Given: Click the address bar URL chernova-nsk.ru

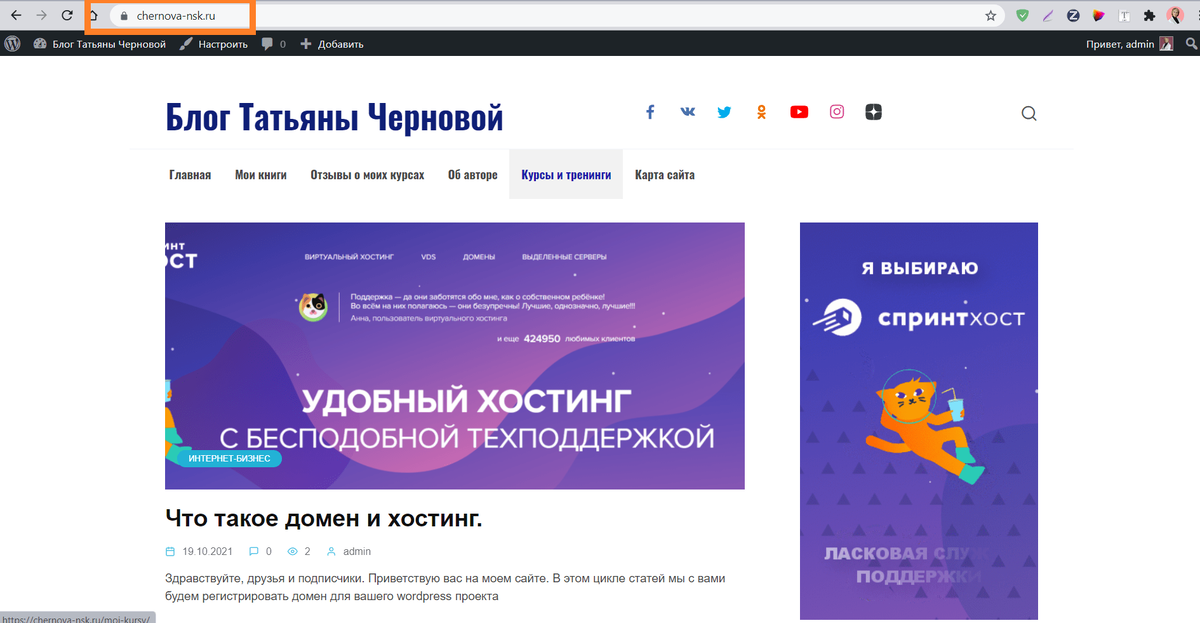Looking at the screenshot, I should pyautogui.click(x=175, y=16).
